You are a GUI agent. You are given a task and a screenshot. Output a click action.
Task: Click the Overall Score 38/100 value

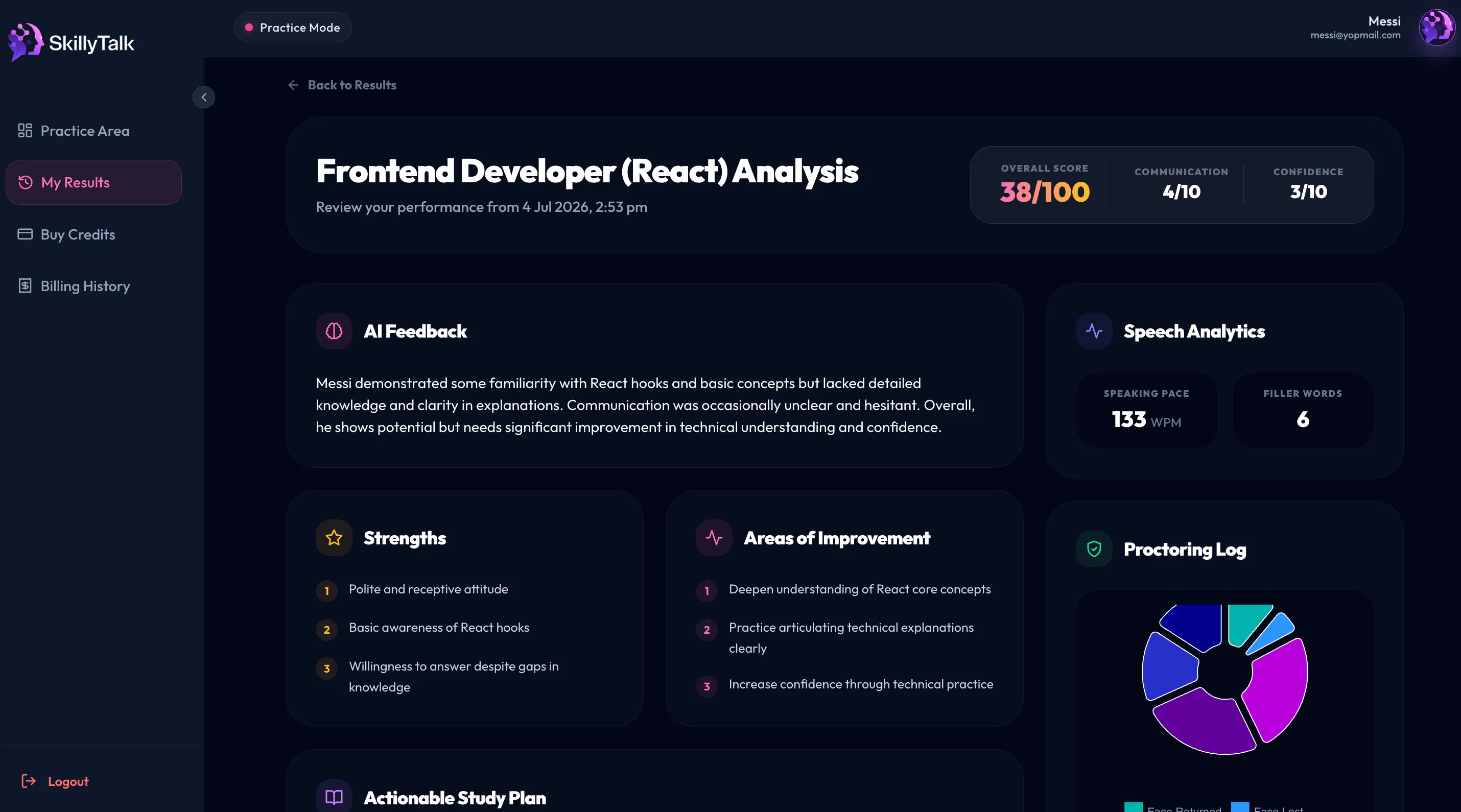pyautogui.click(x=1045, y=192)
